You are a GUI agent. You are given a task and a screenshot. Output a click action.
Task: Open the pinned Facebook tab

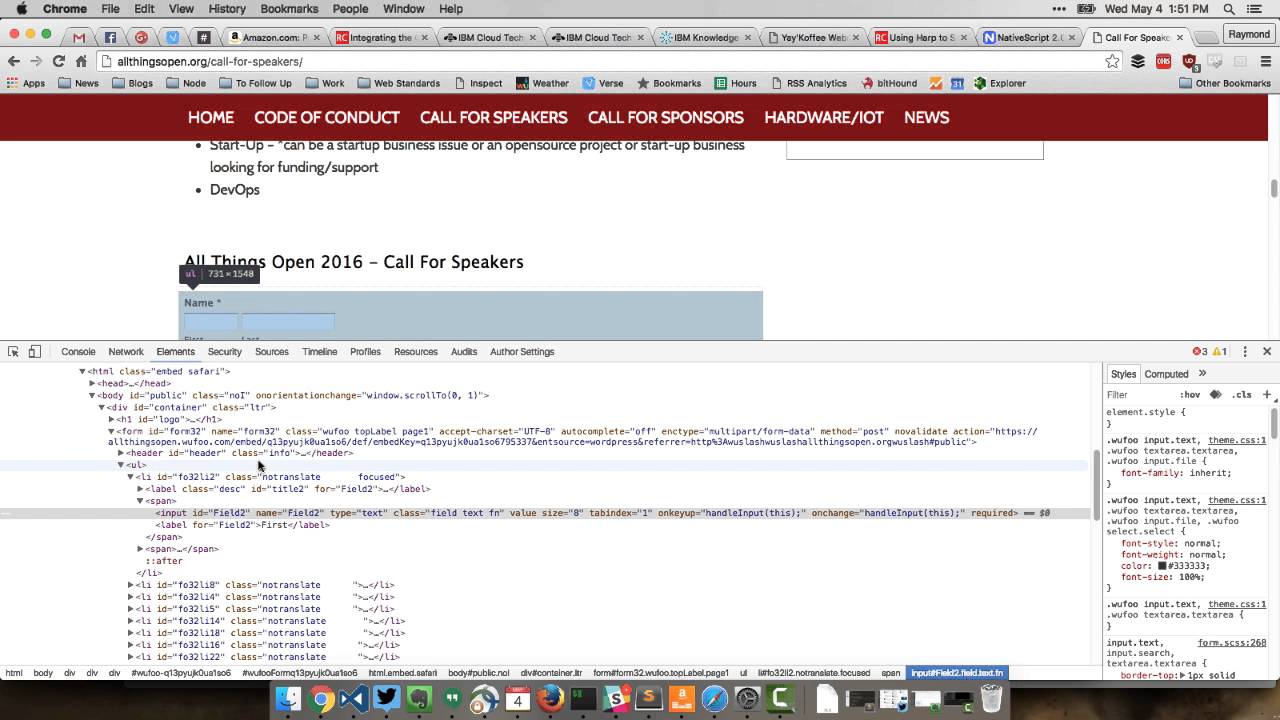pyautogui.click(x=110, y=37)
